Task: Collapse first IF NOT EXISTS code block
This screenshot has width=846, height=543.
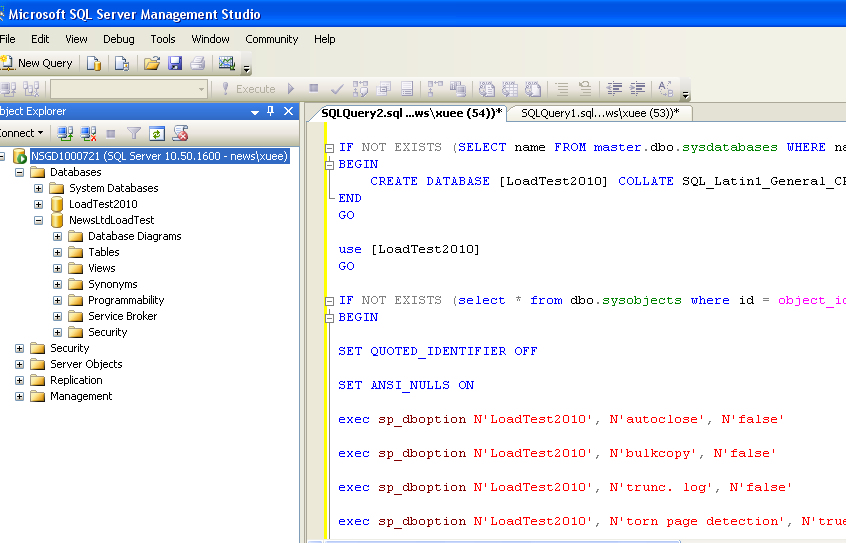Action: (x=330, y=148)
